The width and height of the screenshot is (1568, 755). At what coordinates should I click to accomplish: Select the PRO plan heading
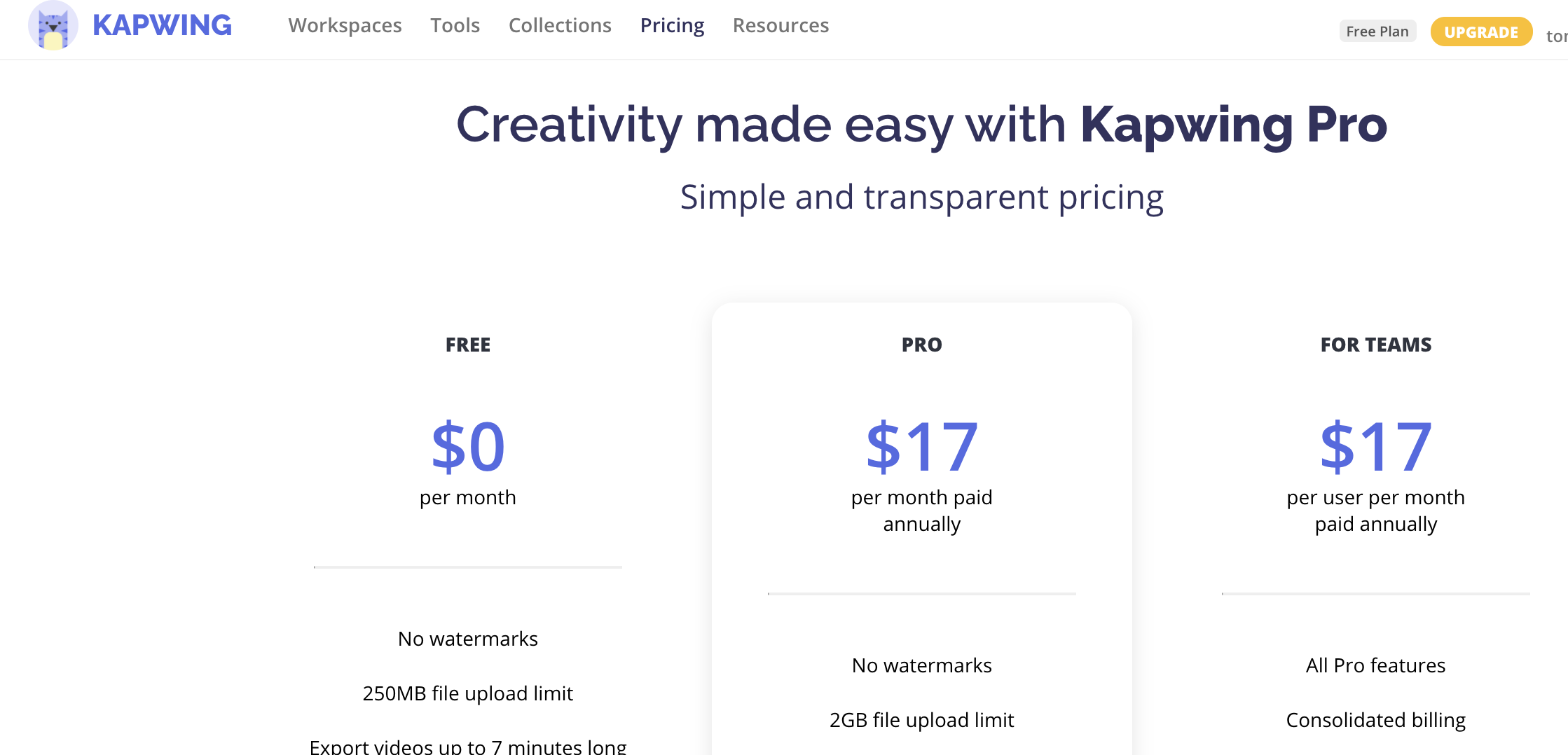tap(922, 345)
